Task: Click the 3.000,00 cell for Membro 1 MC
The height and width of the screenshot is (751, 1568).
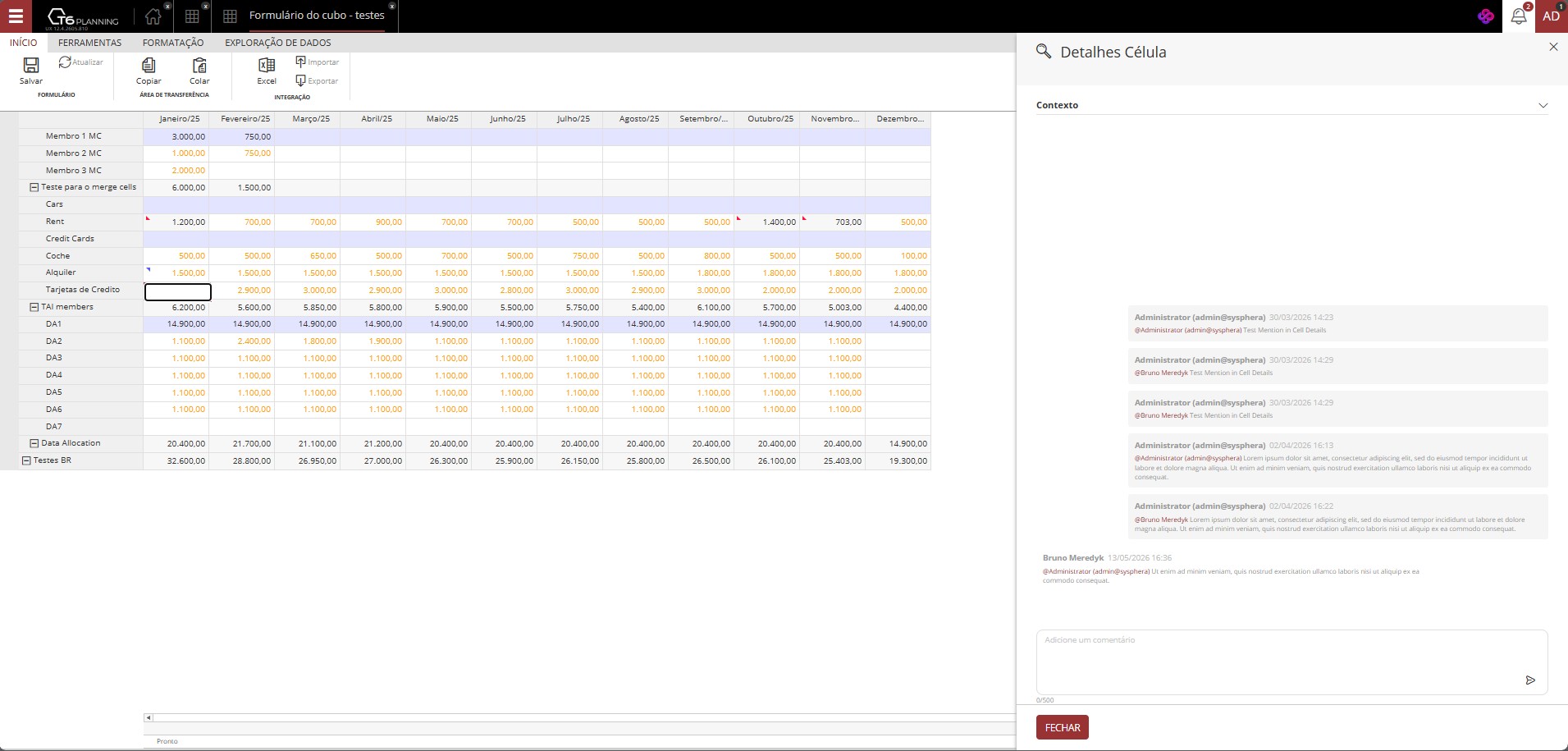Action: coord(176,137)
